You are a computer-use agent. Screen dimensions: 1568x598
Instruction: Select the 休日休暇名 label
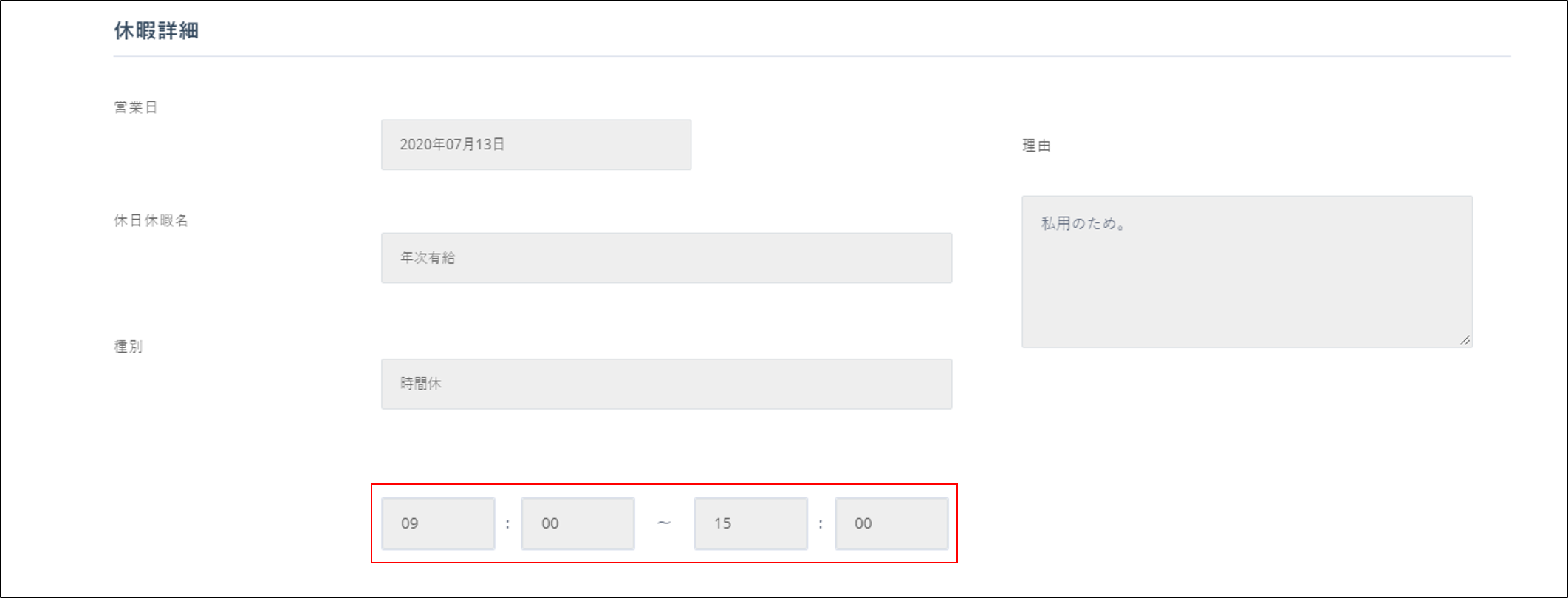point(151,220)
